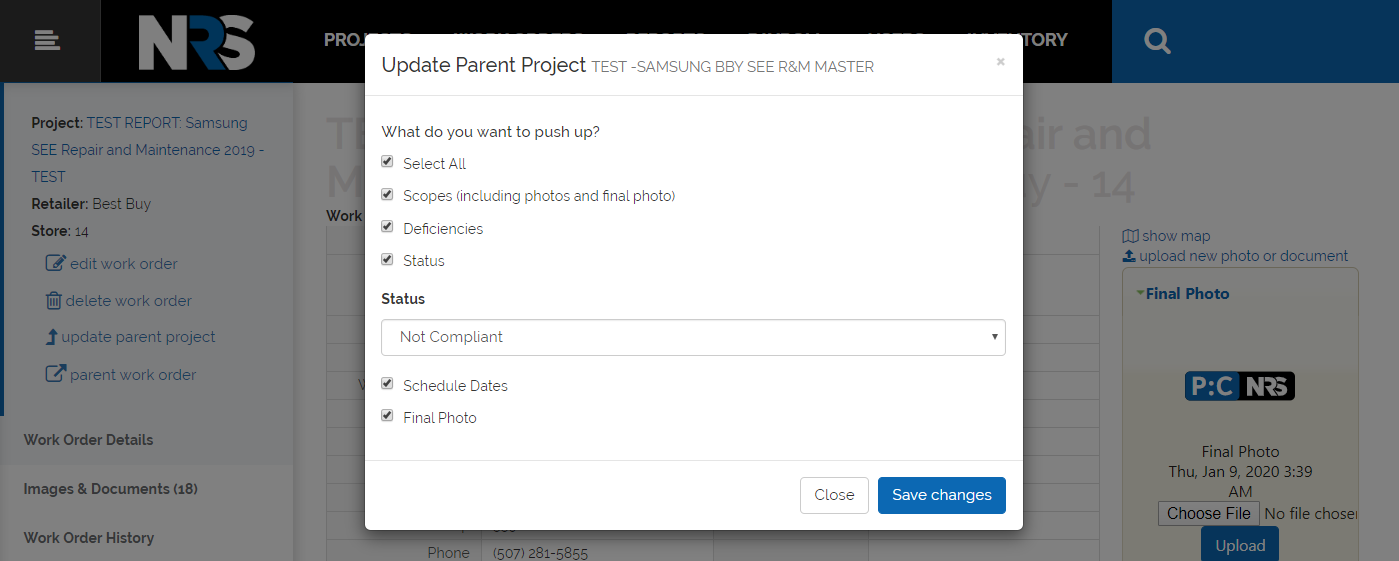Click the Close button in dialog footer

[x=834, y=495]
